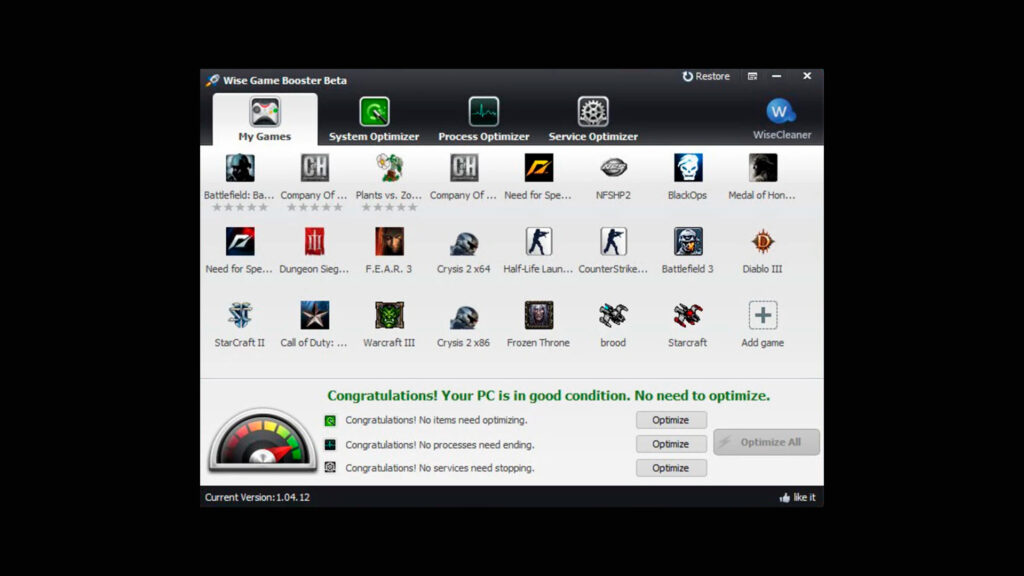Click the Frozen Throne game icon

coord(538,316)
